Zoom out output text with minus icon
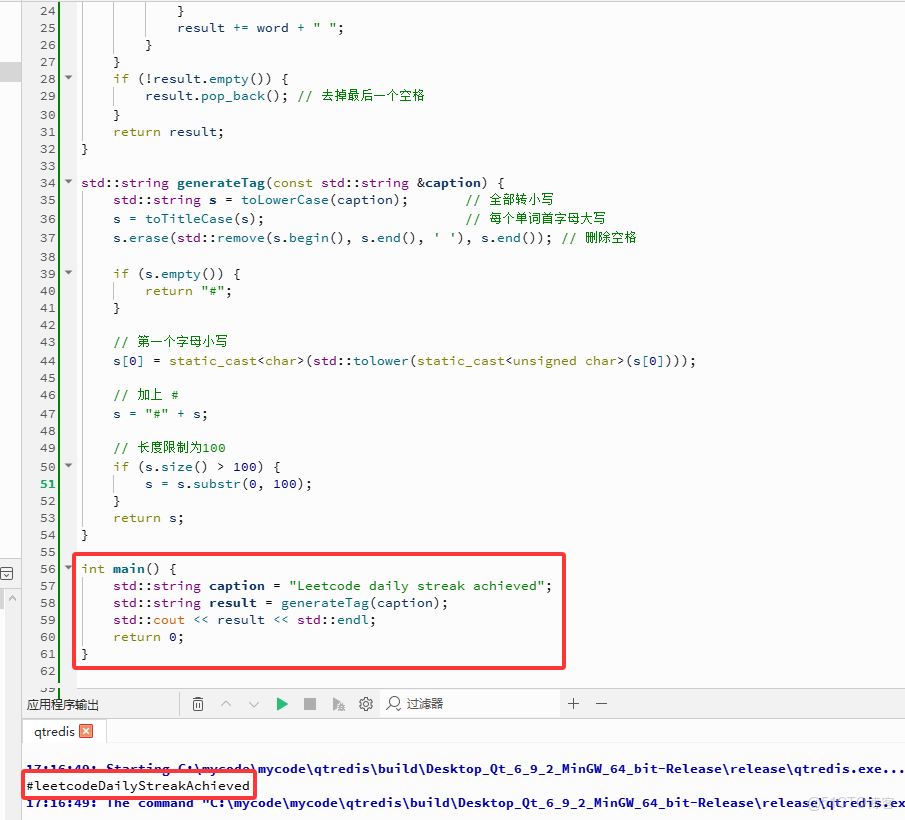 pos(601,703)
